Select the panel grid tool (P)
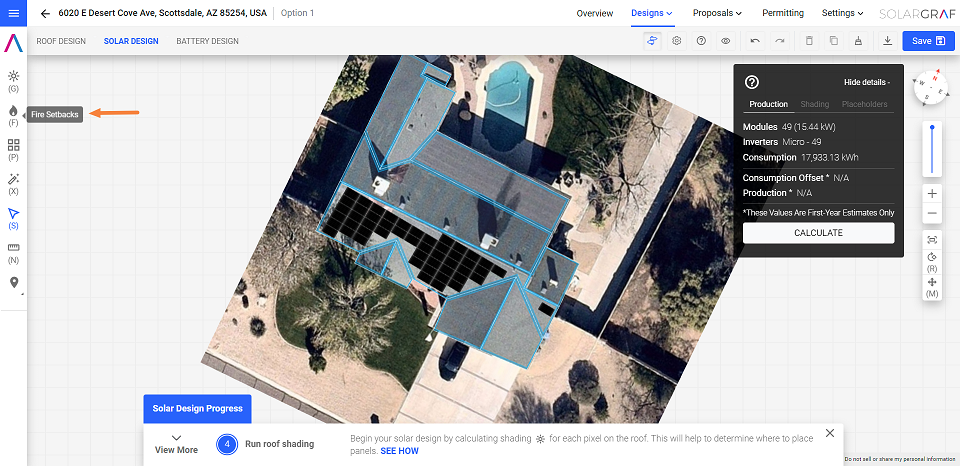The height and width of the screenshot is (466, 960). (x=14, y=146)
